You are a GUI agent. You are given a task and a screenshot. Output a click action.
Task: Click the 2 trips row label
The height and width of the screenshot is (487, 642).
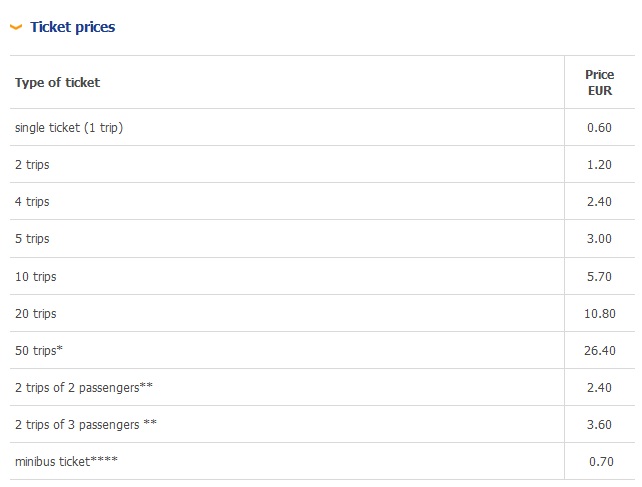(32, 165)
